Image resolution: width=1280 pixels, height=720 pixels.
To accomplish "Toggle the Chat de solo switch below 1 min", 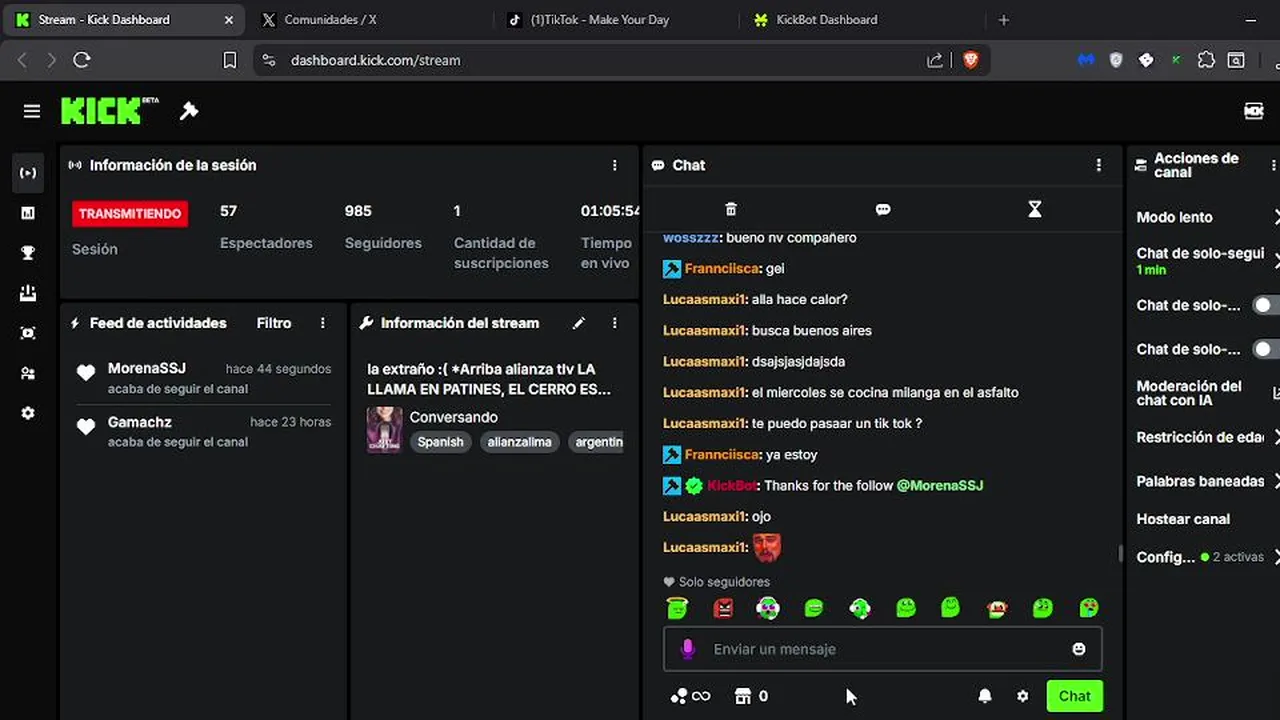I will pos(1266,305).
